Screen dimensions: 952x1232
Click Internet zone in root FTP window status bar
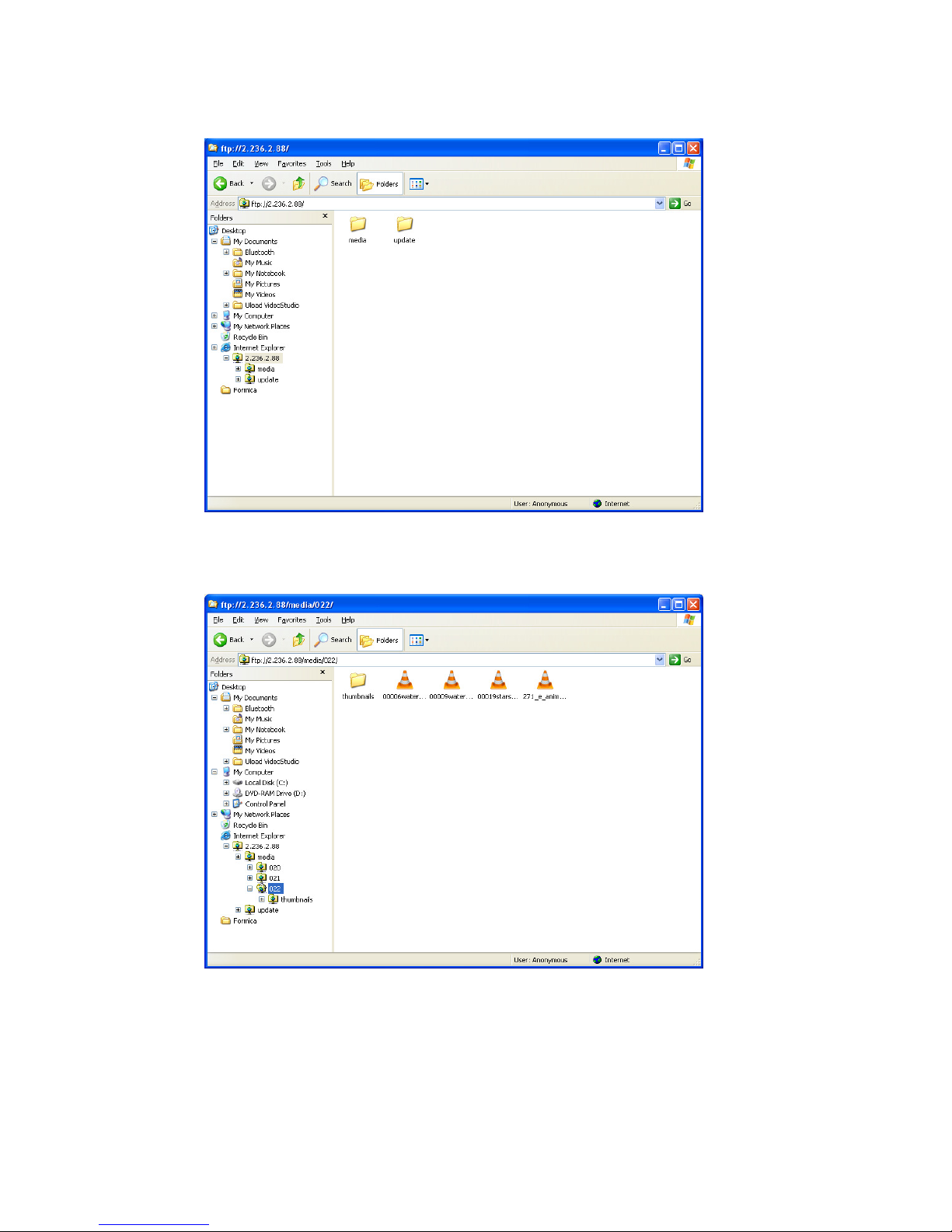(611, 504)
